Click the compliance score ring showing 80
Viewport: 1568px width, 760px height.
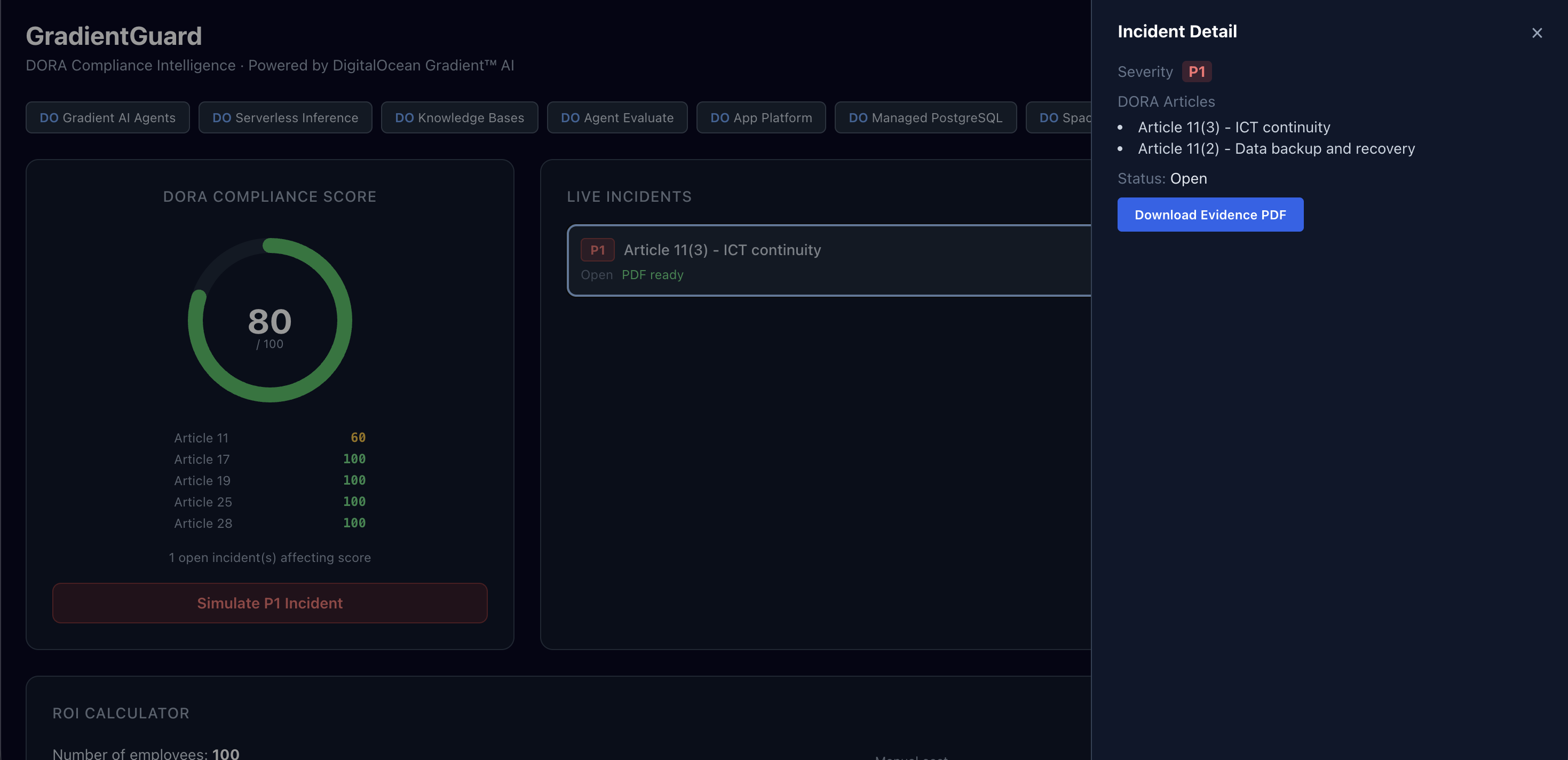click(270, 321)
